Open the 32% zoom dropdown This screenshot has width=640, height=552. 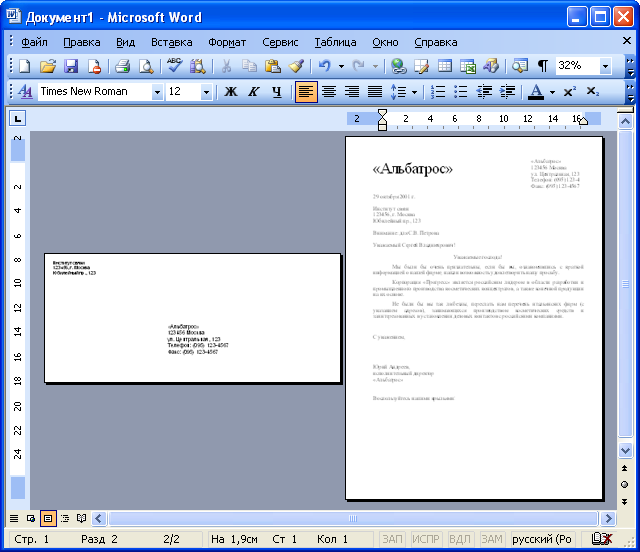(605, 66)
